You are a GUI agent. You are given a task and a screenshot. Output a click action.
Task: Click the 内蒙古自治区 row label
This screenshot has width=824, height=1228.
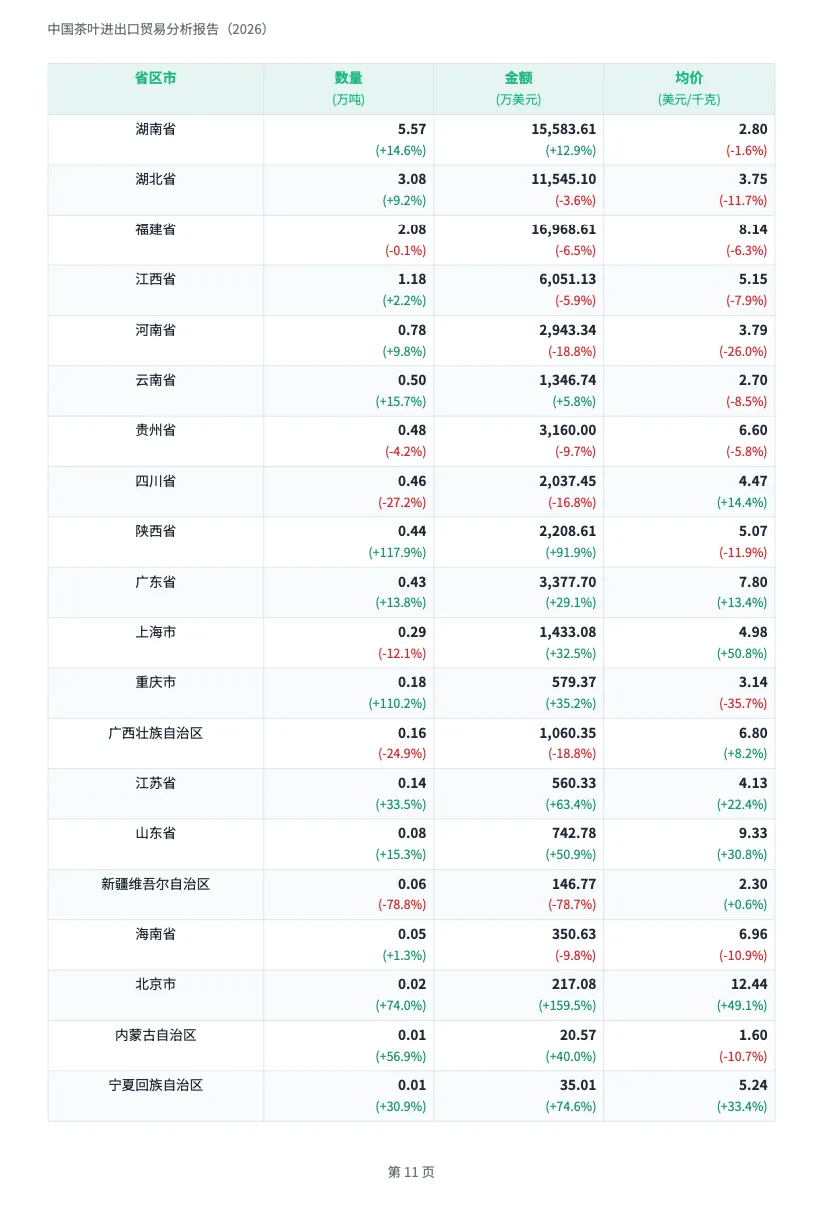[156, 1035]
